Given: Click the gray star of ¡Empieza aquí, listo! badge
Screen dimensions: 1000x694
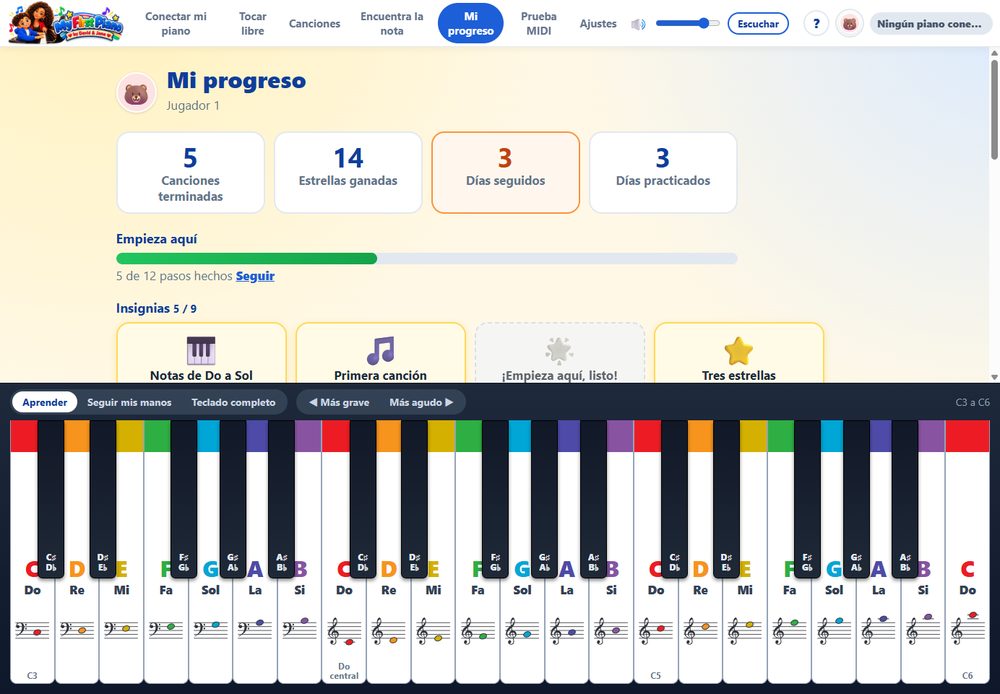Looking at the screenshot, I should pos(559,350).
